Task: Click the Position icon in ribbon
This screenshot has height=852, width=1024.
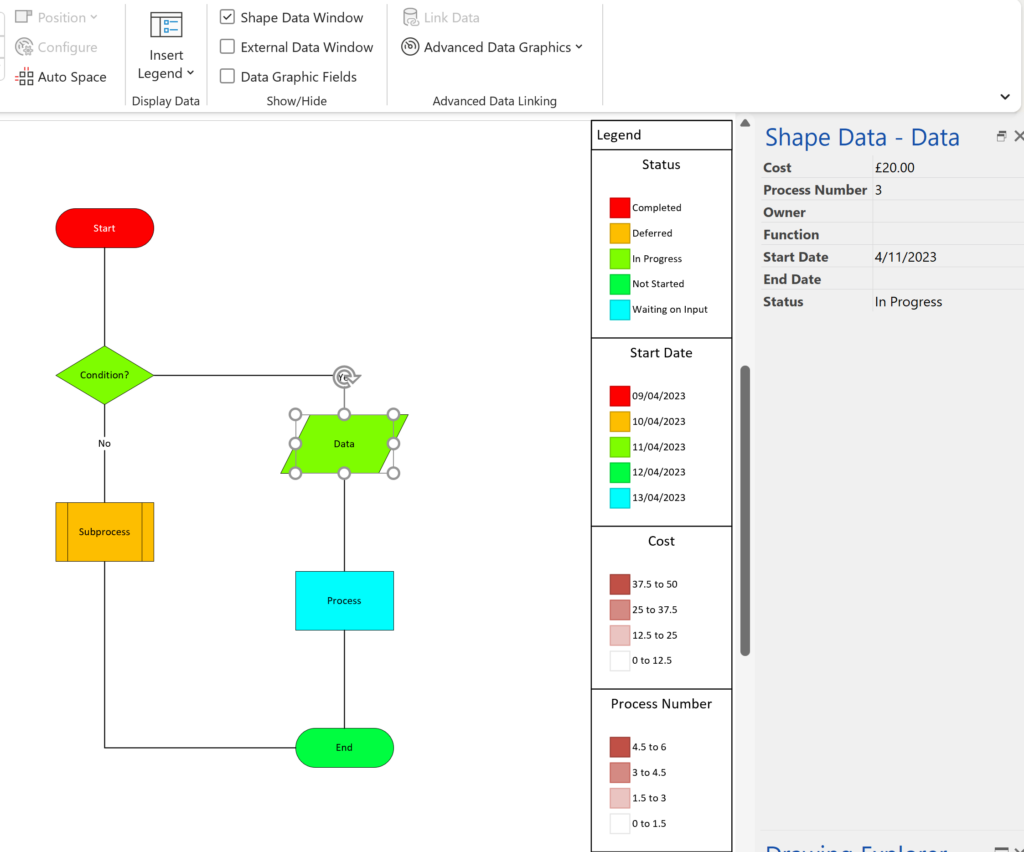Action: pyautogui.click(x=24, y=17)
